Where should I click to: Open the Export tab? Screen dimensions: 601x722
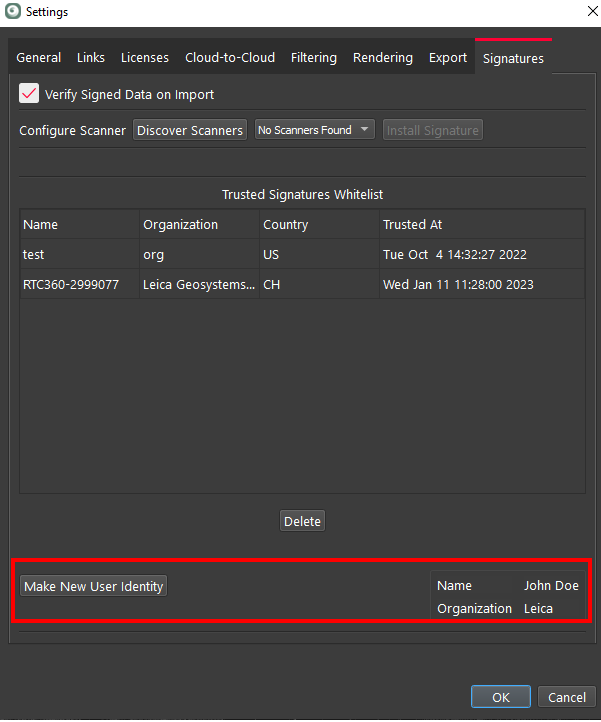(x=448, y=58)
